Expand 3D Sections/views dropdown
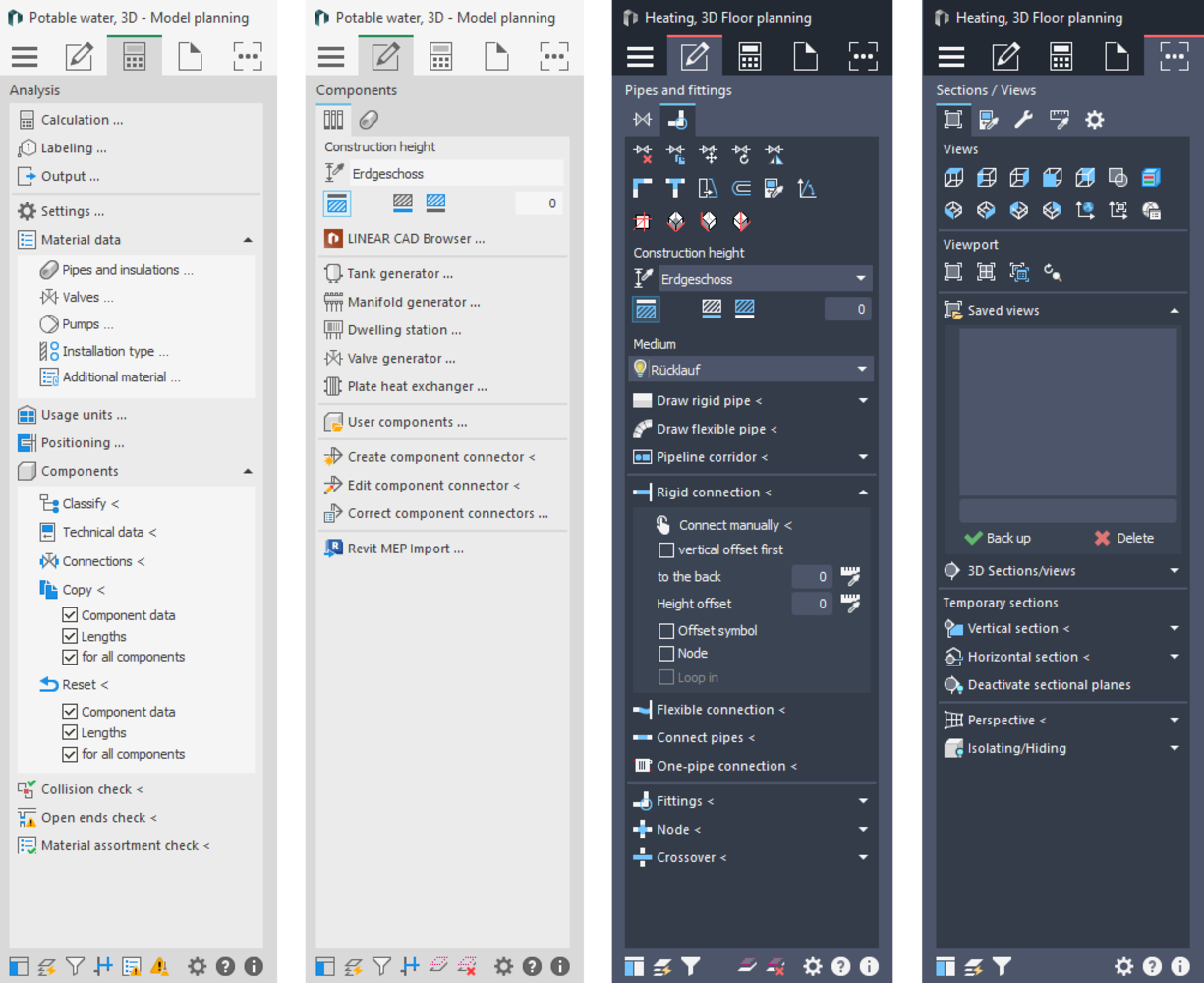This screenshot has height=983, width=1204. (1175, 571)
